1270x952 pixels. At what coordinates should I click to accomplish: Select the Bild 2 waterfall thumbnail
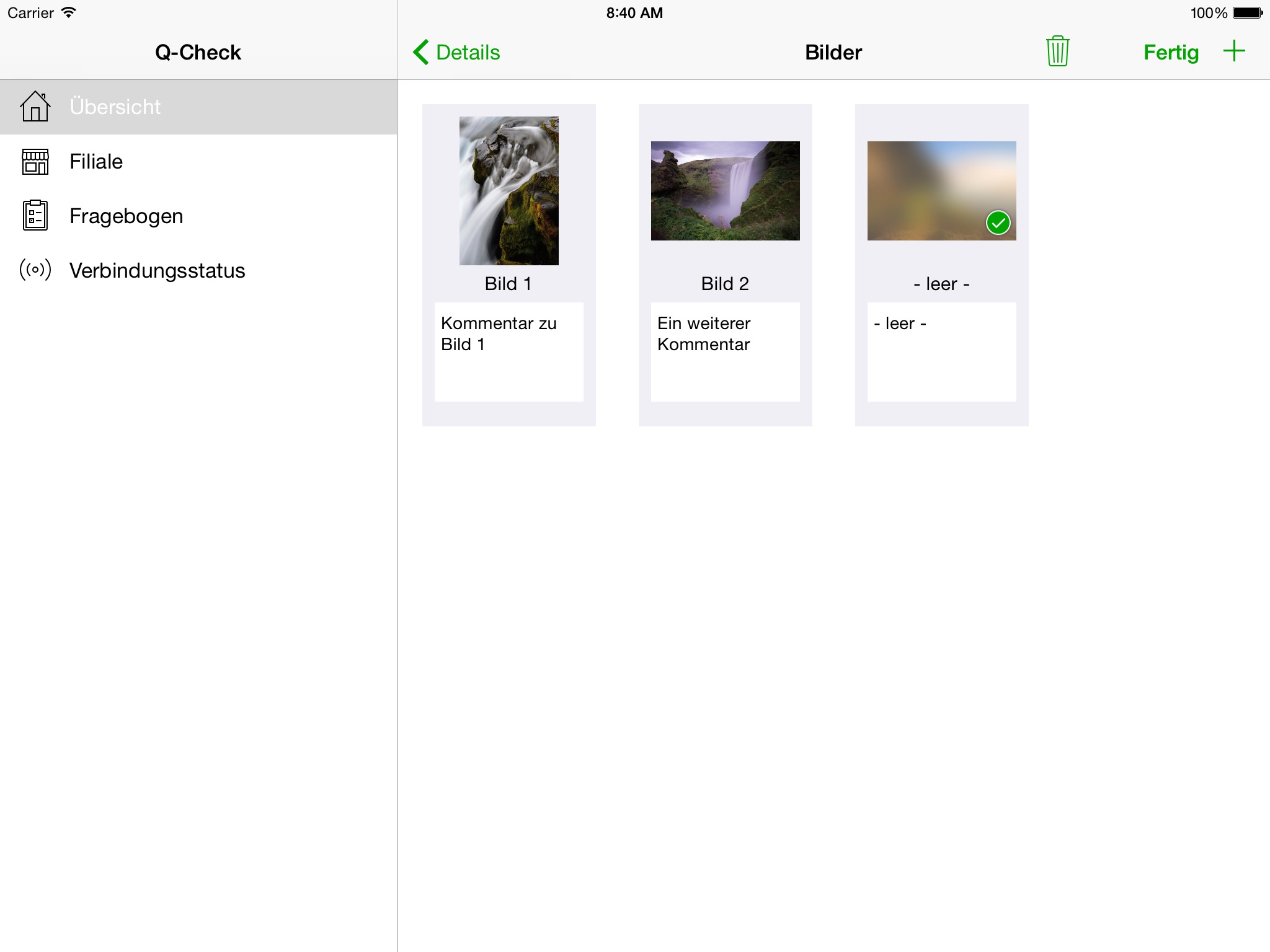tap(725, 191)
